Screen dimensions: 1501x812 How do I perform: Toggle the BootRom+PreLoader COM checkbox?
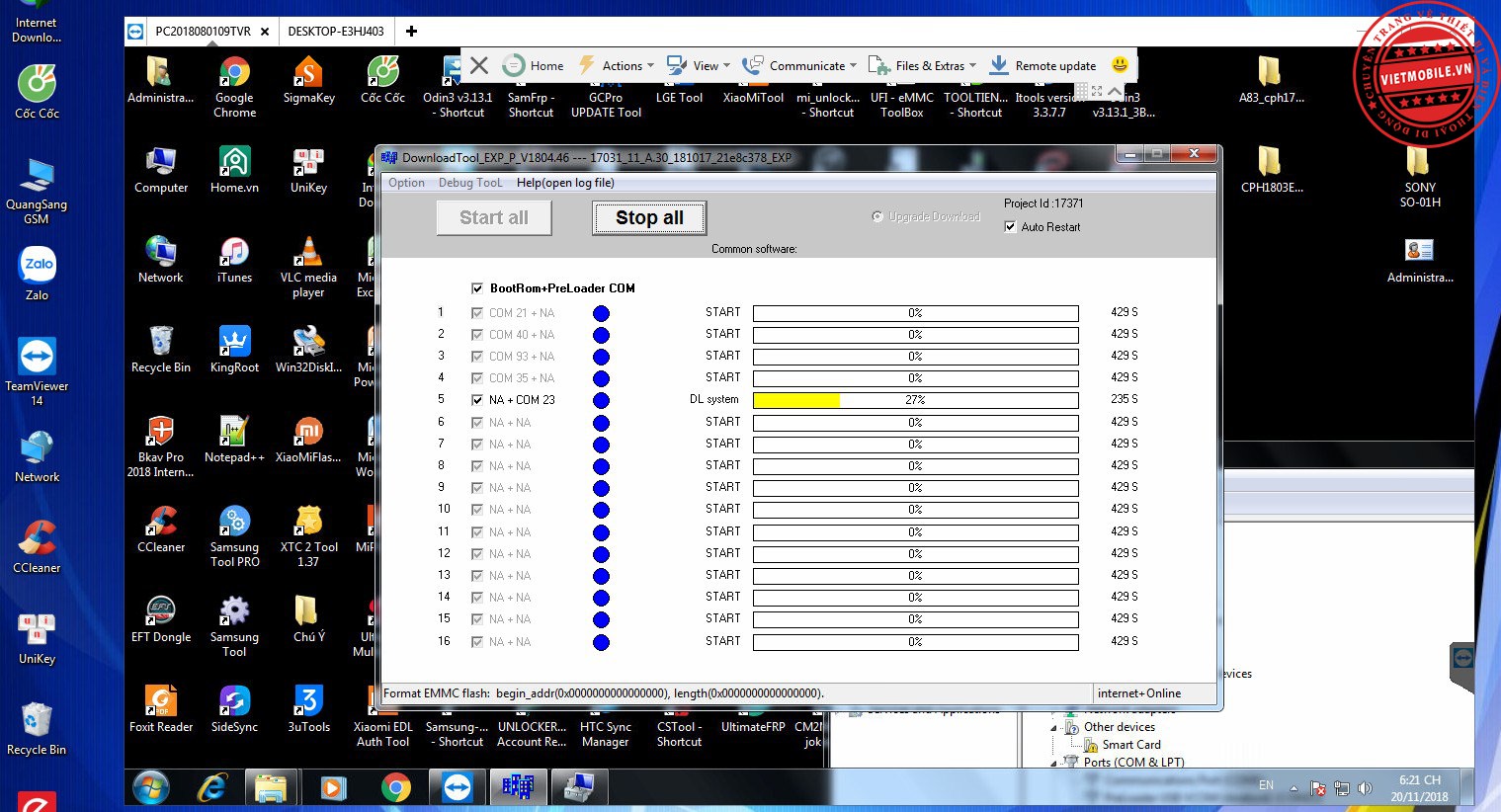point(477,288)
